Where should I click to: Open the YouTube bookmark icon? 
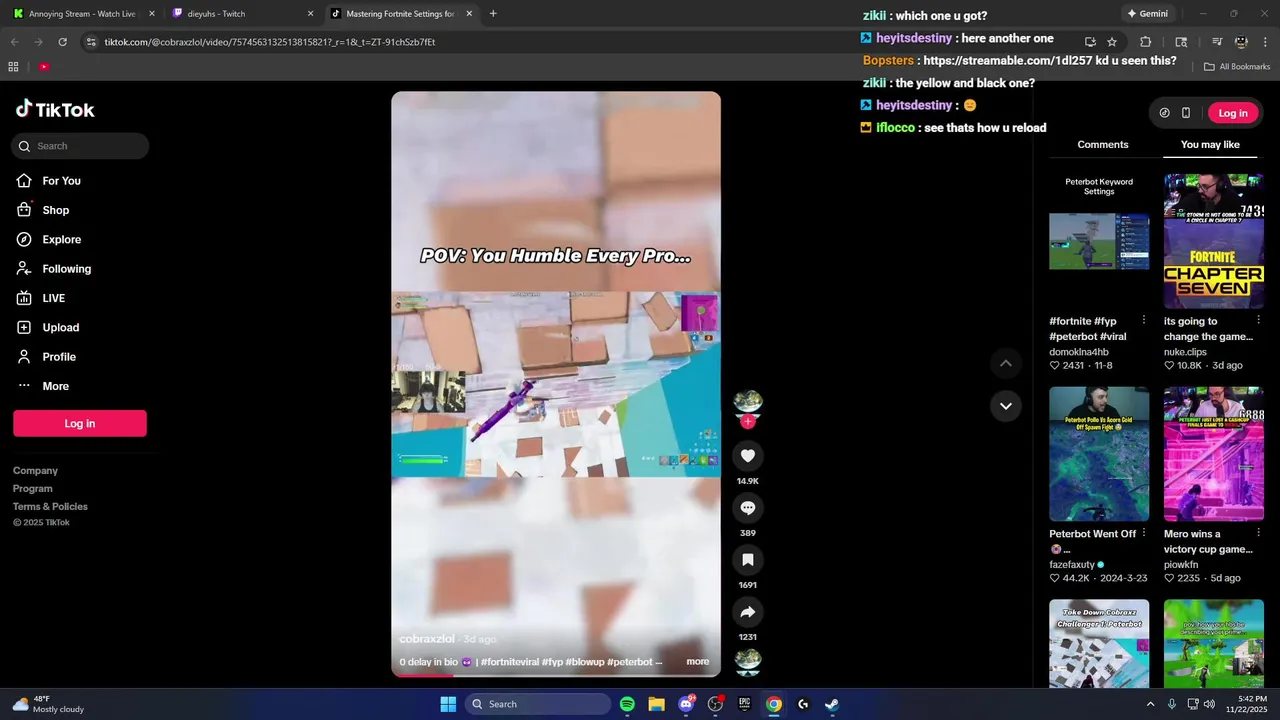pos(44,67)
